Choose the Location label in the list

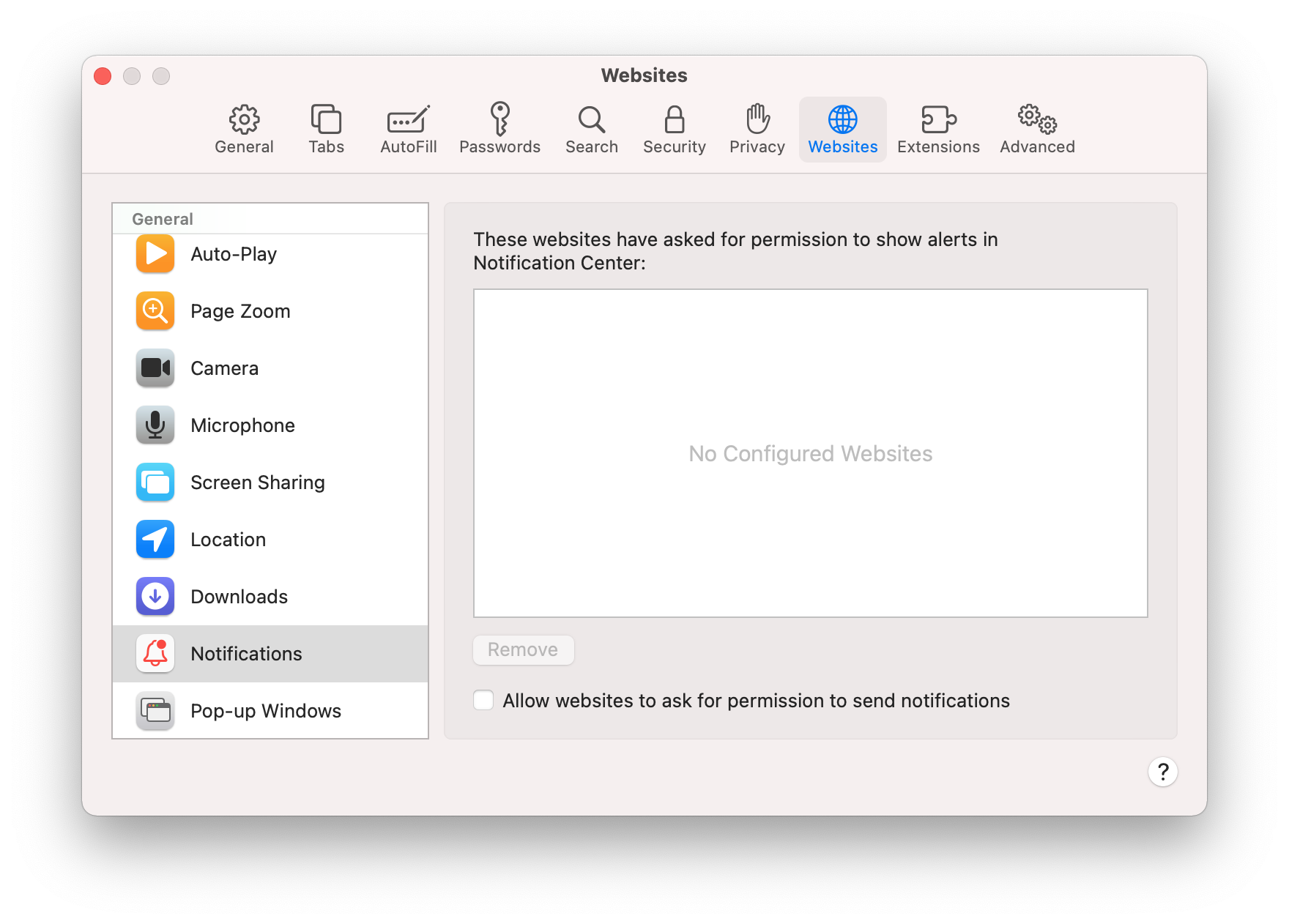point(228,540)
